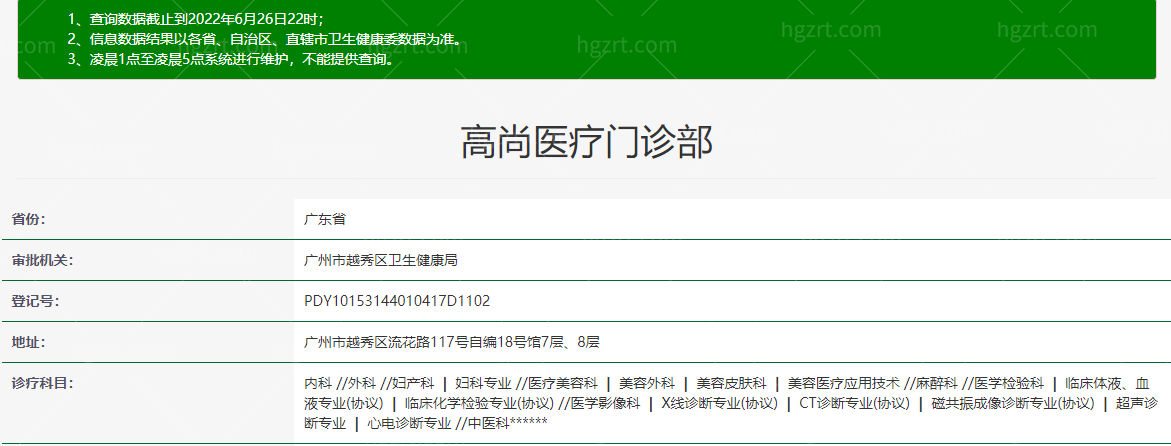1171x446 pixels.
Task: Click the notice line about 2022年6月26日22时
Action: coord(196,20)
